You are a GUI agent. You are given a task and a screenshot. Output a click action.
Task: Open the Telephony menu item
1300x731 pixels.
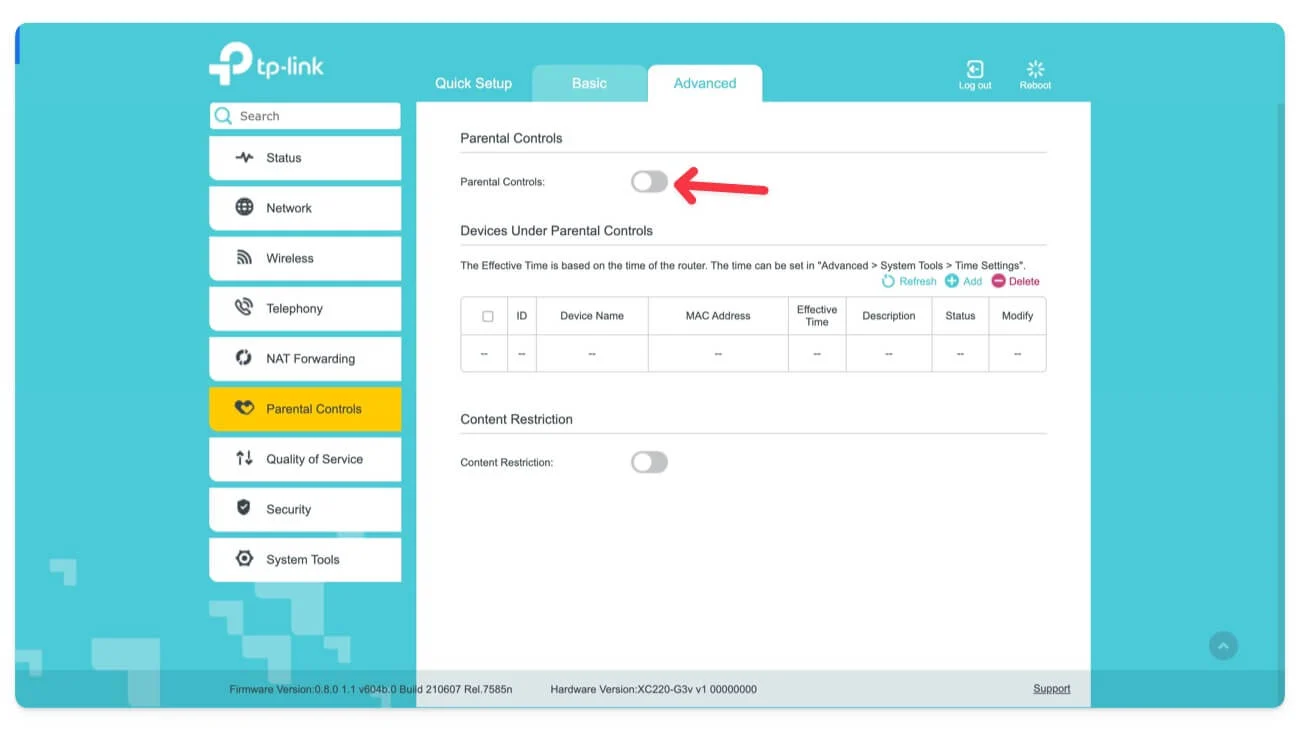[x=305, y=308]
